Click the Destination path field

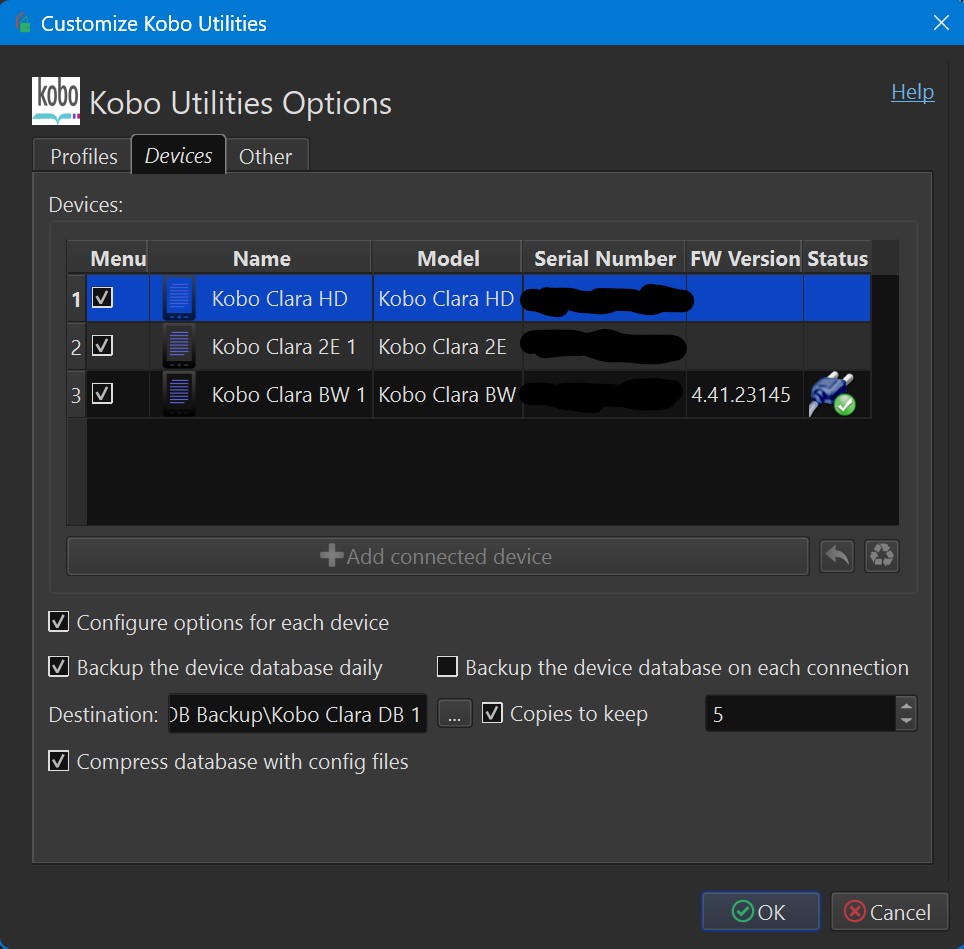coord(298,714)
